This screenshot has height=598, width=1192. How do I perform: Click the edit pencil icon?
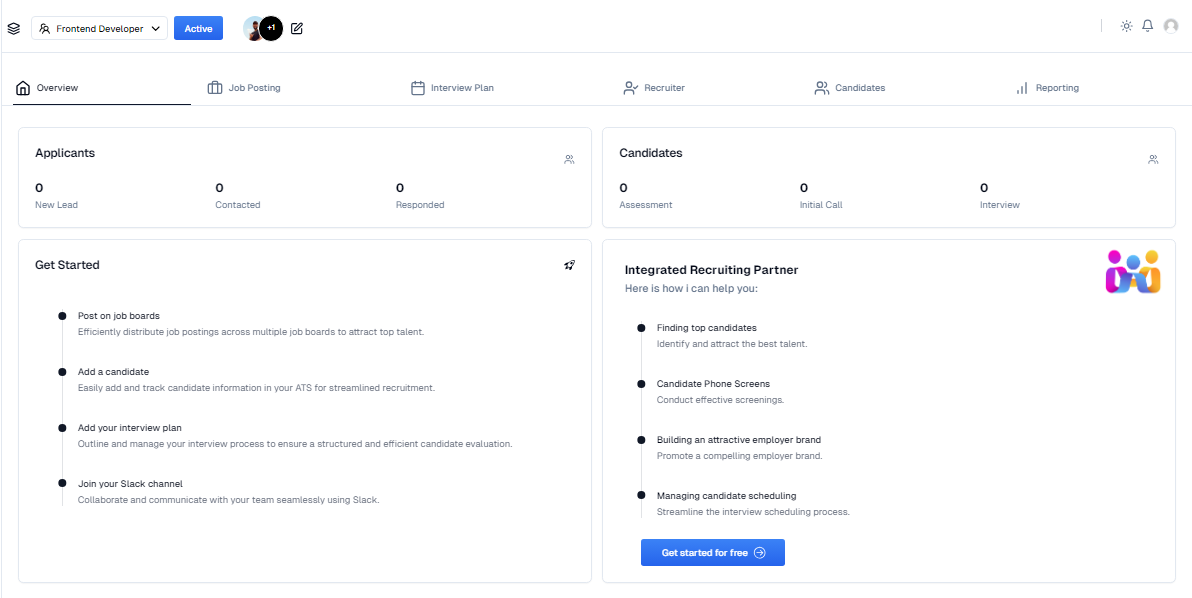(297, 29)
